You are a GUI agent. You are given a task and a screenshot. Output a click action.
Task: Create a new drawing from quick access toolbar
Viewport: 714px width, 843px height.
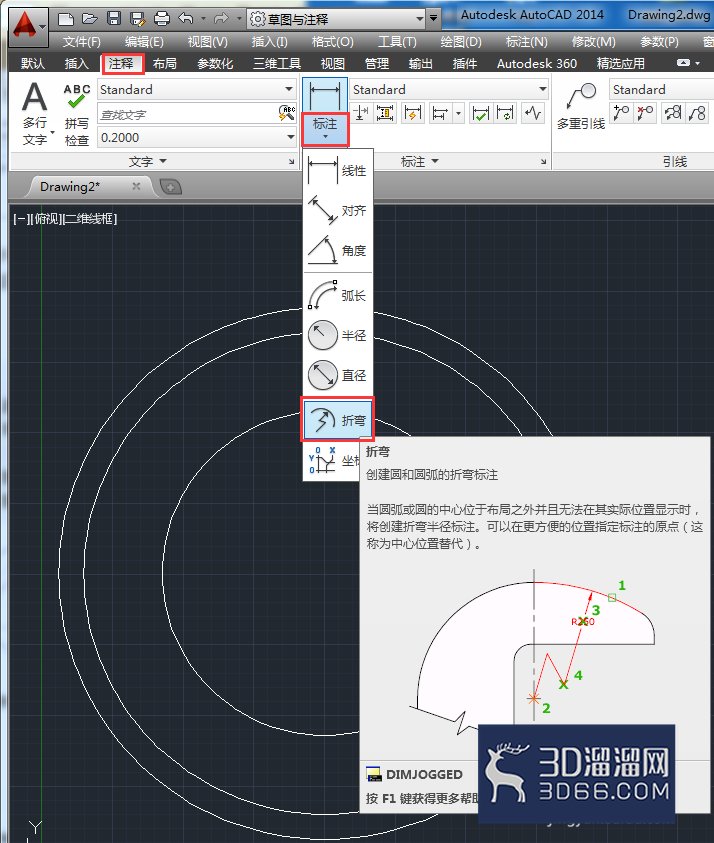click(x=66, y=19)
